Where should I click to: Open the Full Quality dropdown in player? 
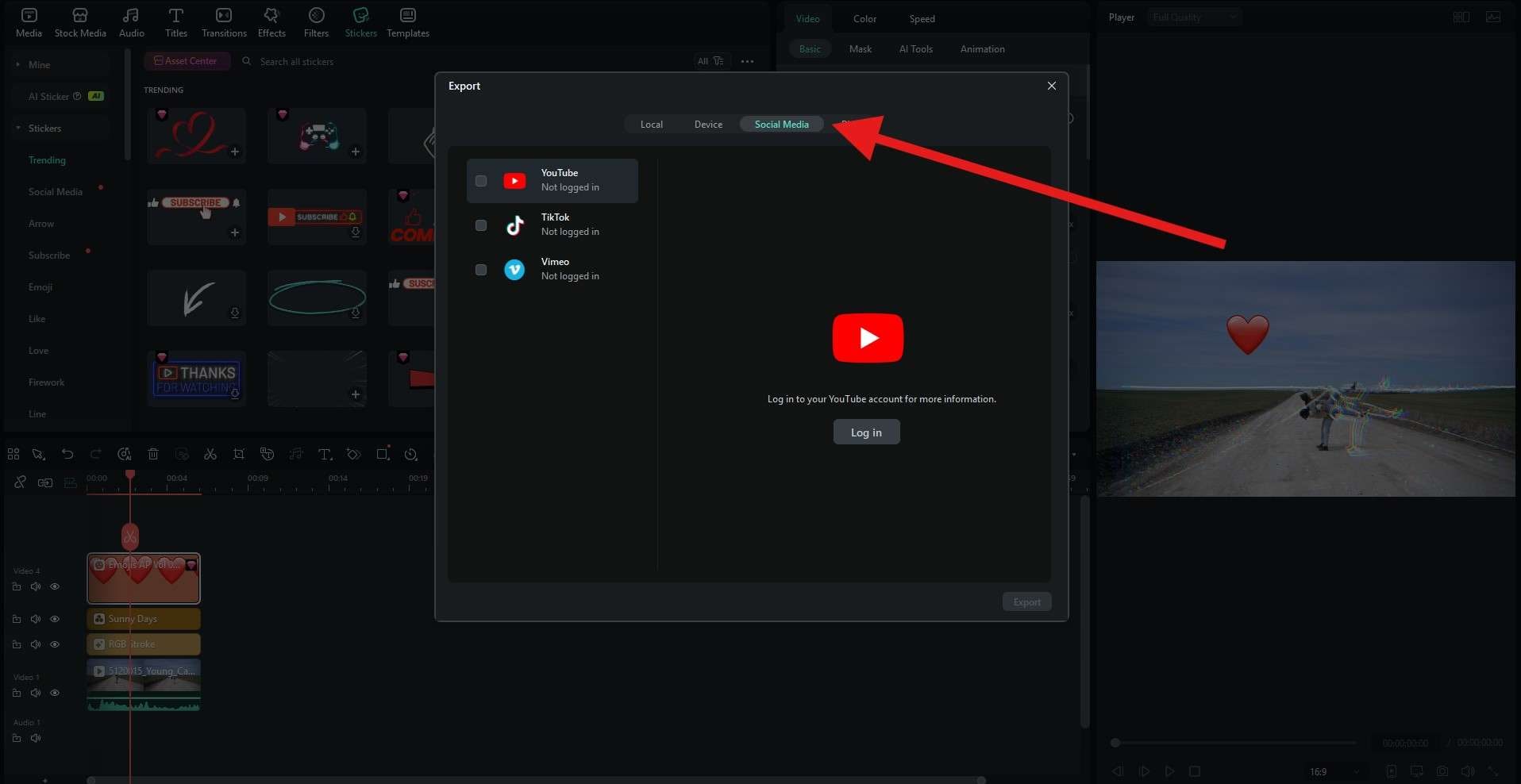(1194, 17)
